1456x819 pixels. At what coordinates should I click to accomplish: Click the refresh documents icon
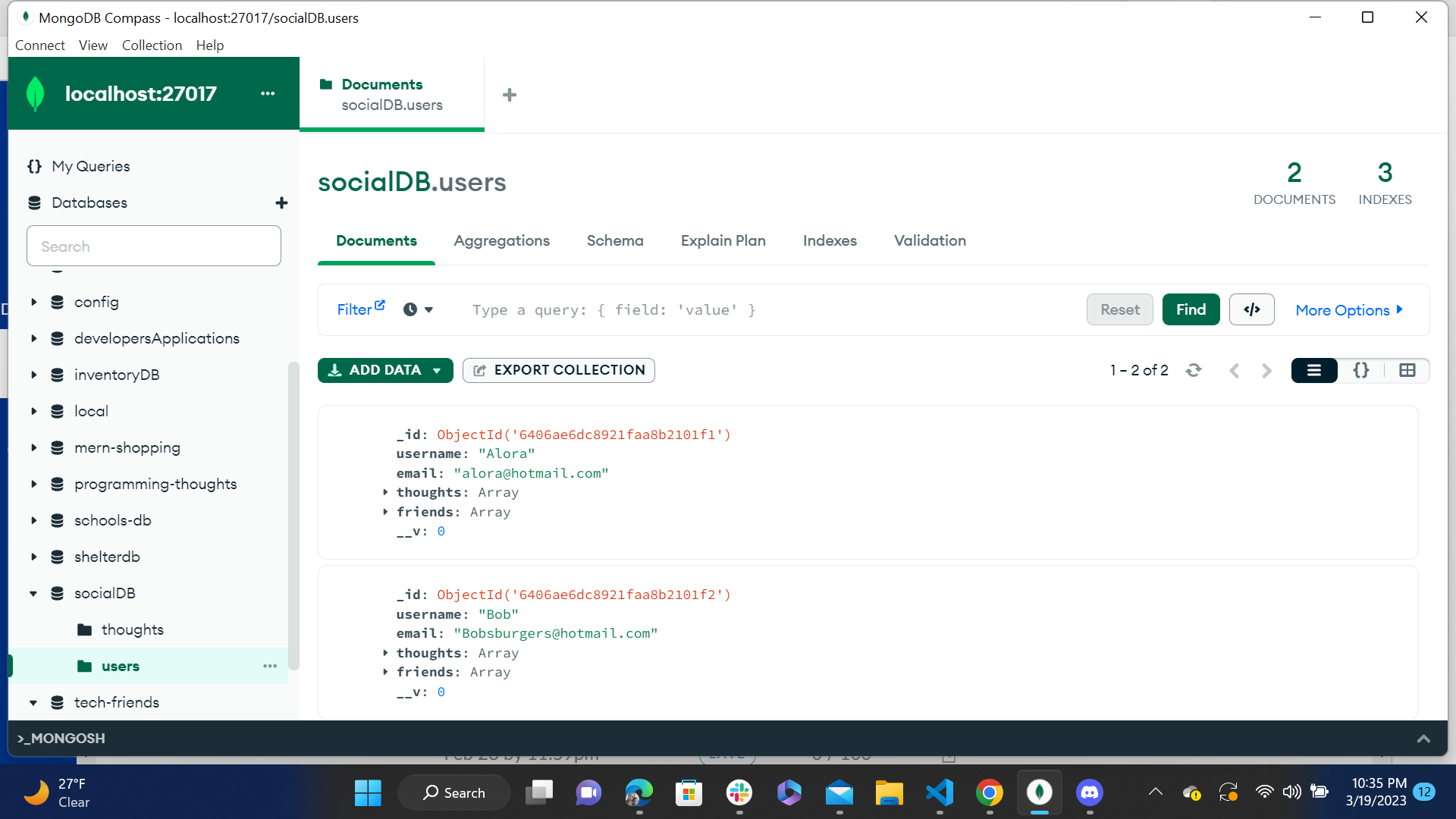[1194, 370]
